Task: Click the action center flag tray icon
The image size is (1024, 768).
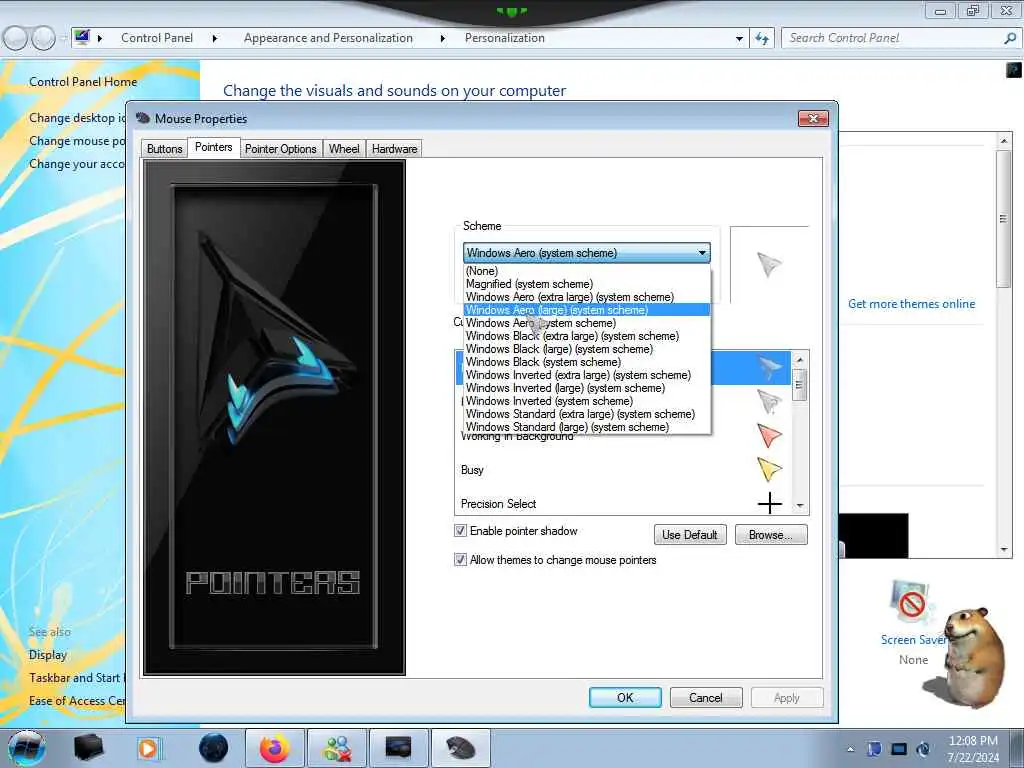Action: tap(874, 749)
